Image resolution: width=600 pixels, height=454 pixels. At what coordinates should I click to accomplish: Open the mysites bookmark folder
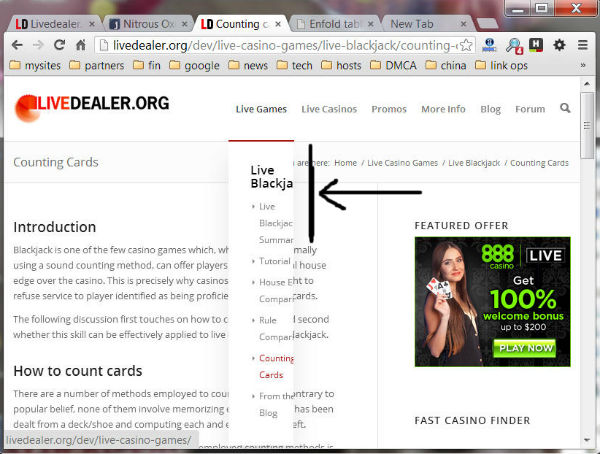35,65
